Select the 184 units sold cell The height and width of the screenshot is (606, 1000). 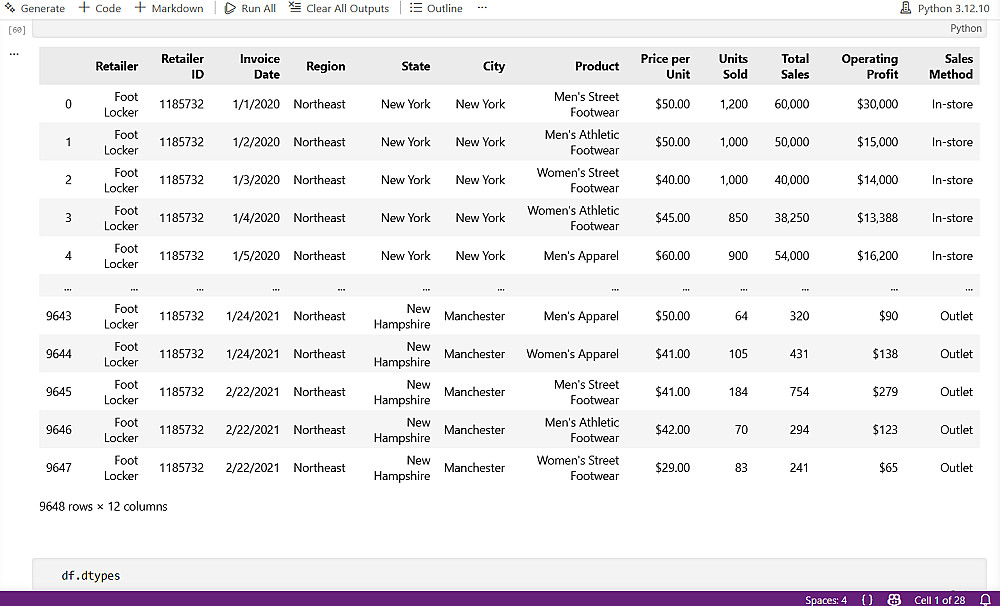point(739,392)
